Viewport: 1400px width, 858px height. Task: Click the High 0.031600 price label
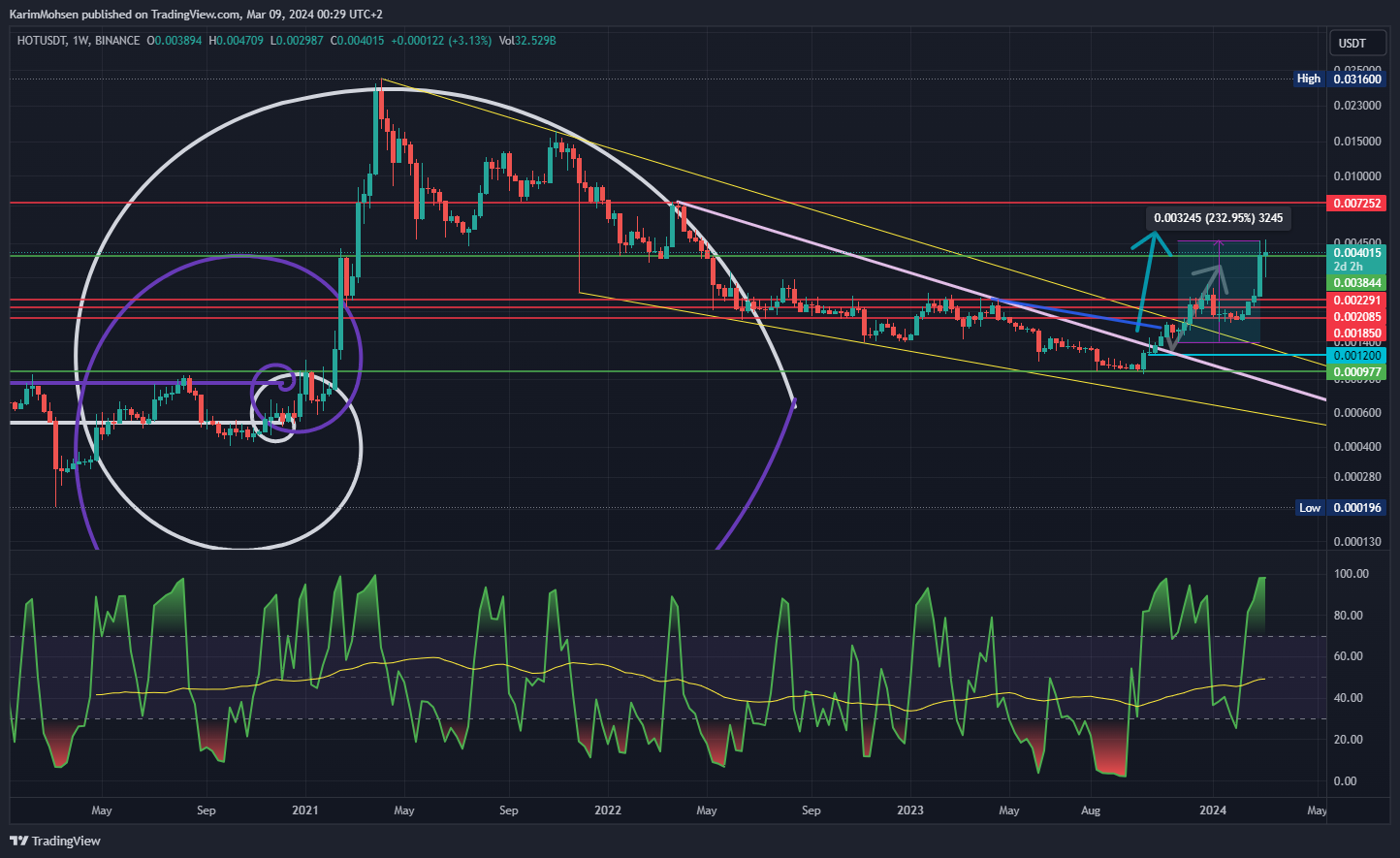tap(1357, 79)
